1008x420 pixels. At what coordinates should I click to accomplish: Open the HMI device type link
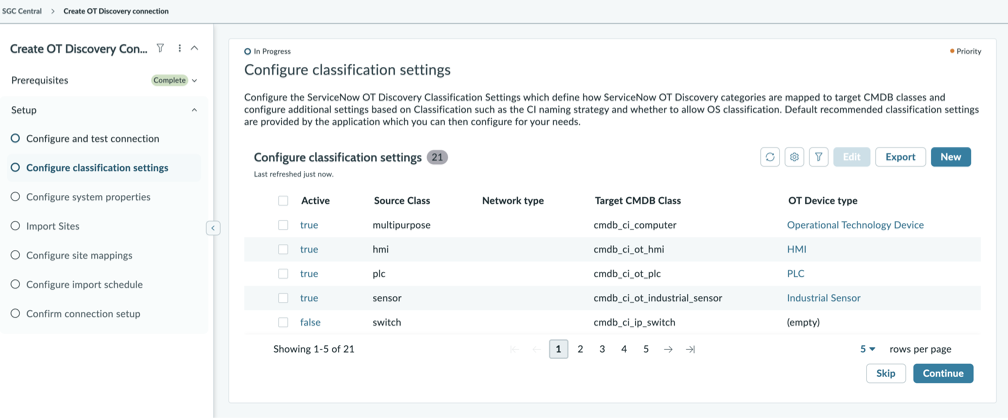click(796, 250)
